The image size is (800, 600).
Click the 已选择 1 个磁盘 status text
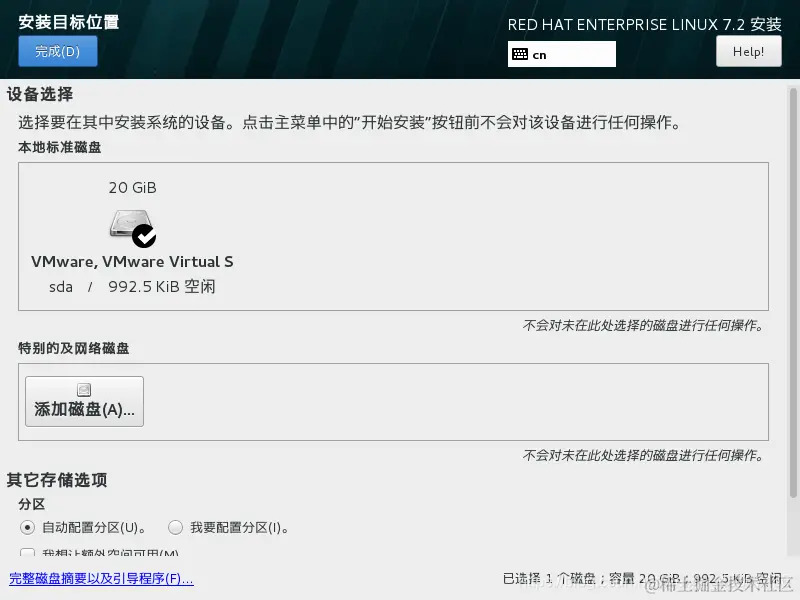642,579
